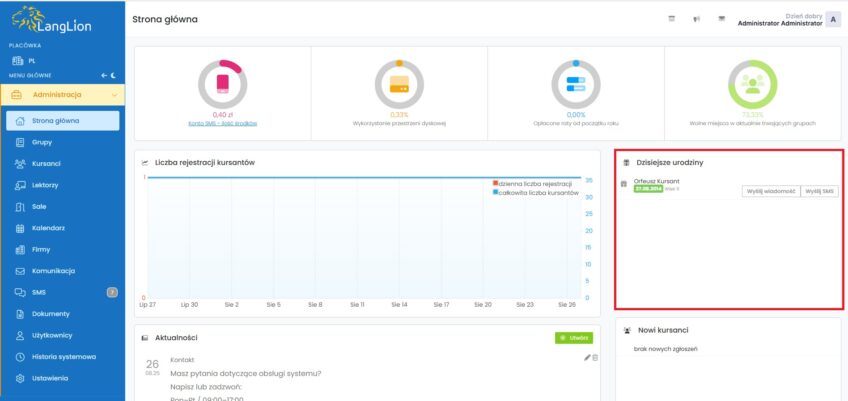Click the Firmy buildings icon
The height and width of the screenshot is (401, 848).
pyautogui.click(x=21, y=249)
